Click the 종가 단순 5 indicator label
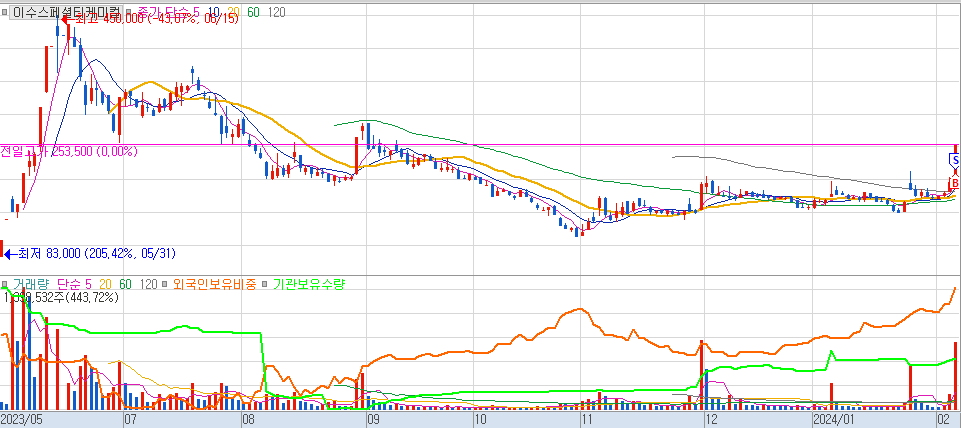Image resolution: width=961 pixels, height=428 pixels. (169, 12)
